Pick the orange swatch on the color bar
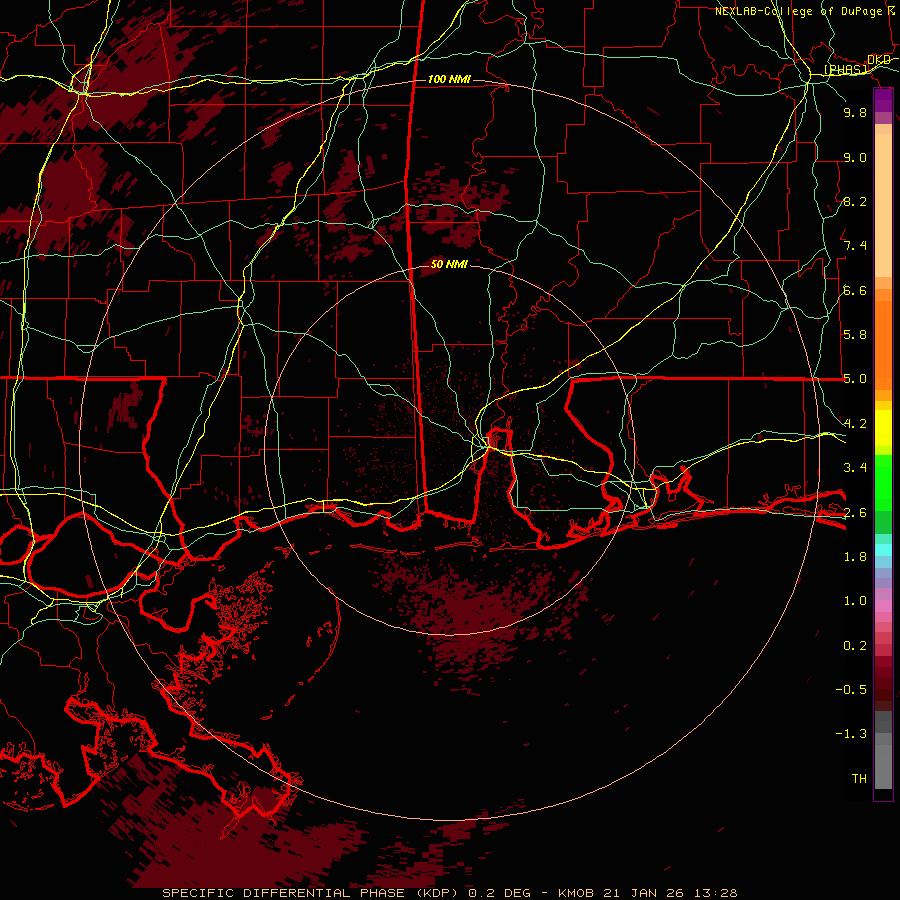Image resolution: width=900 pixels, height=900 pixels. (883, 344)
